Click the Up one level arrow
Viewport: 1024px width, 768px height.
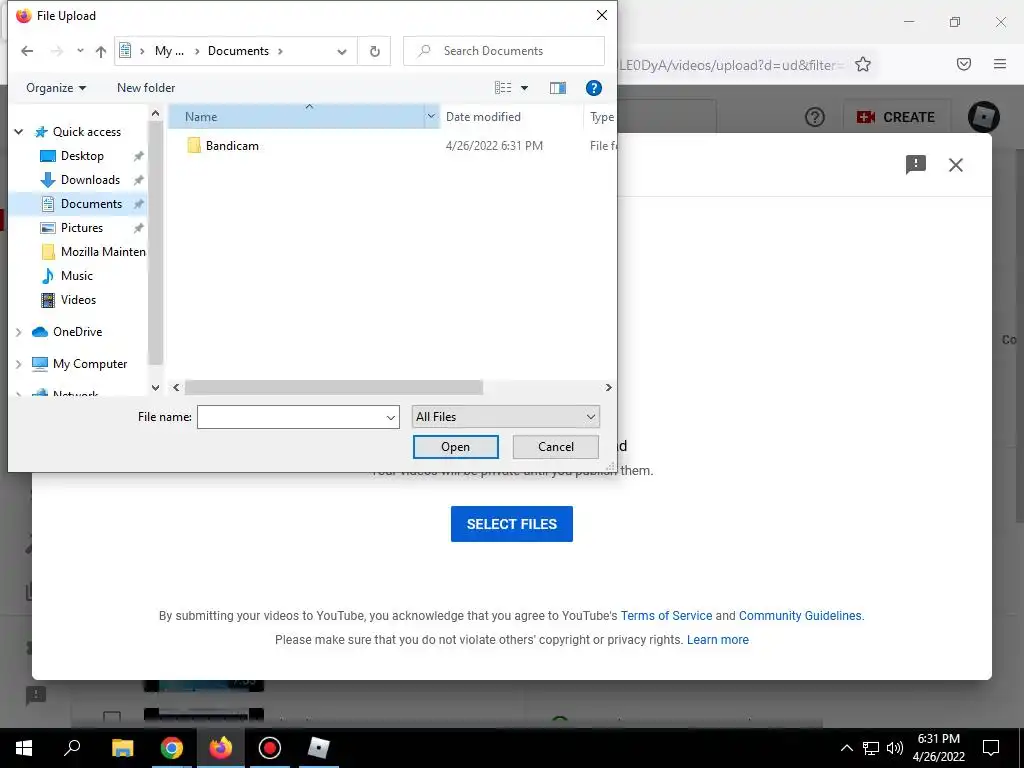[101, 51]
